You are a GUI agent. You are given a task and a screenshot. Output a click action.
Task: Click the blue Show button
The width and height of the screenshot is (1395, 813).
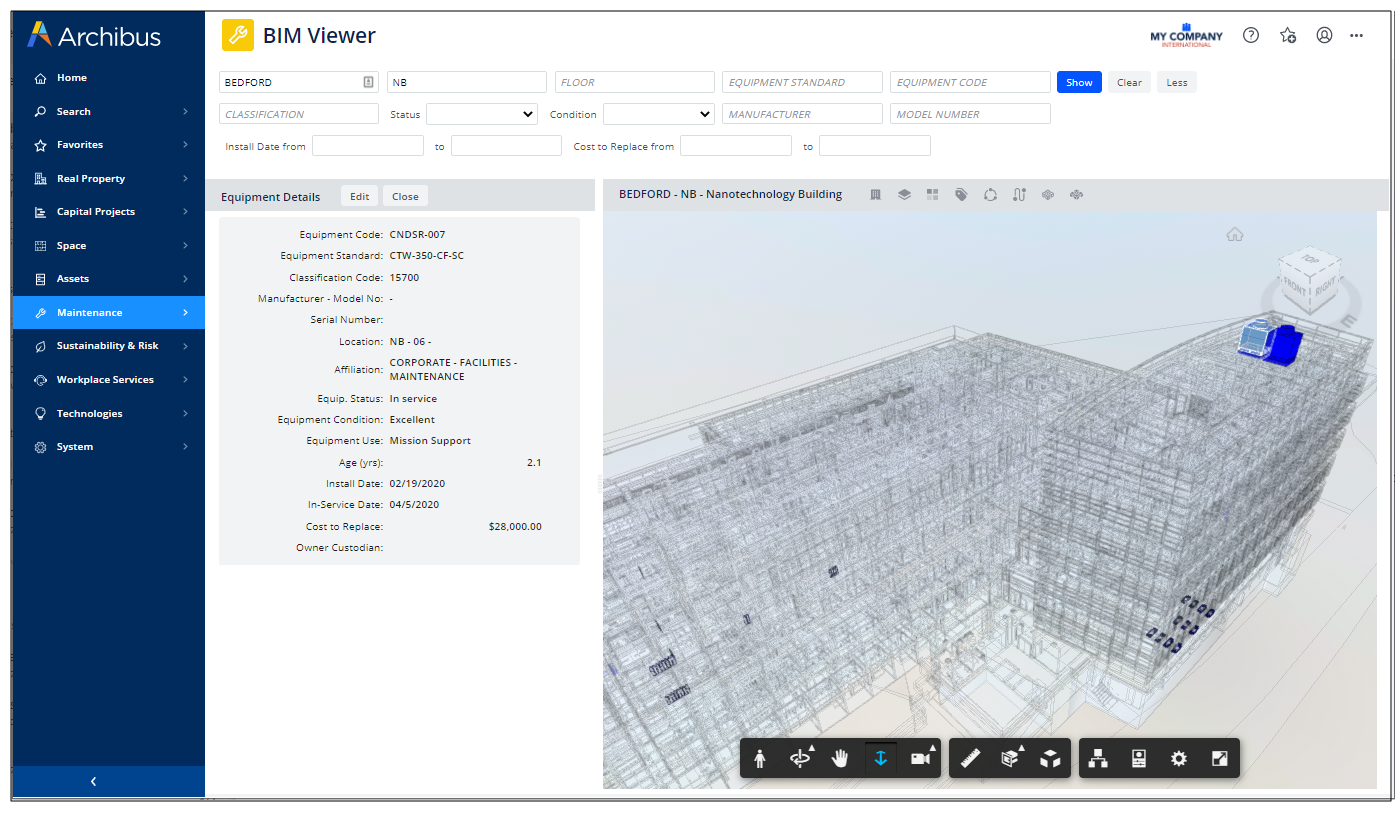(1079, 83)
